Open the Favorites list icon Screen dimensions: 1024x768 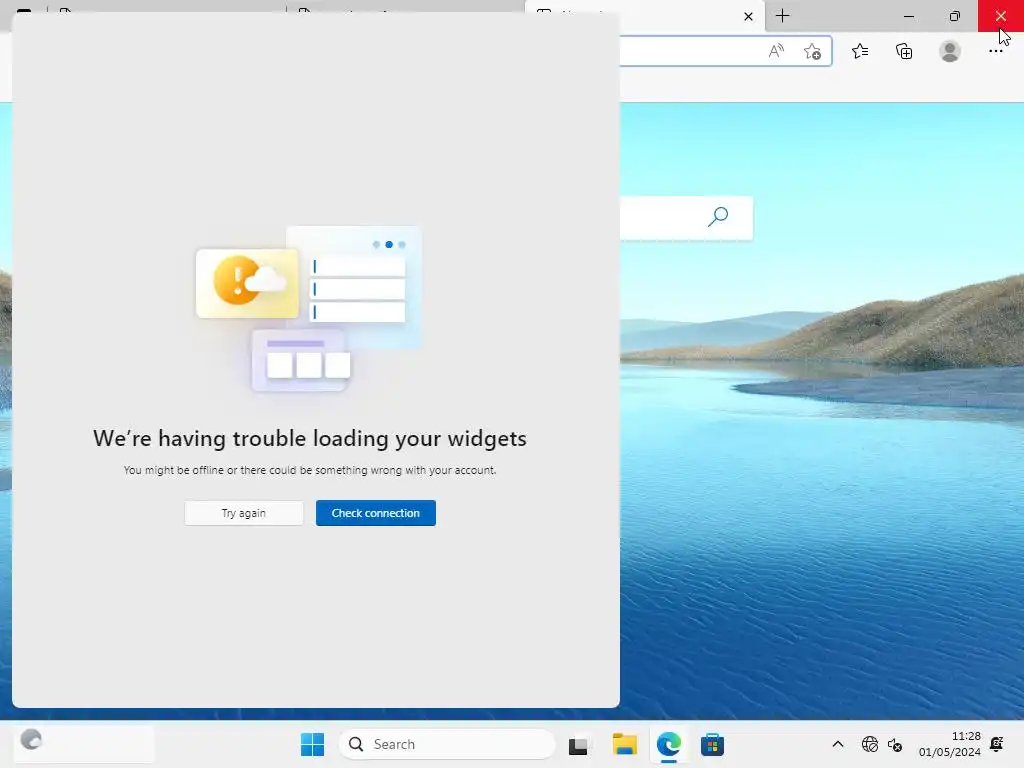[860, 51]
